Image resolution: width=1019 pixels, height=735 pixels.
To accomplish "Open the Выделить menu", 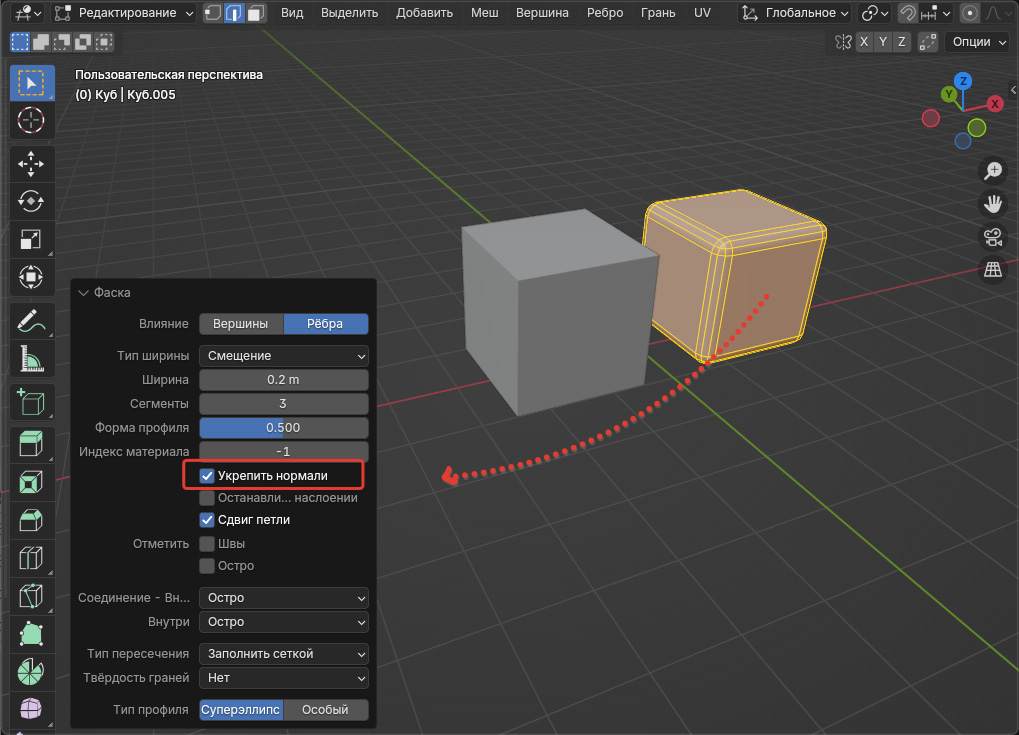I will click(x=349, y=13).
